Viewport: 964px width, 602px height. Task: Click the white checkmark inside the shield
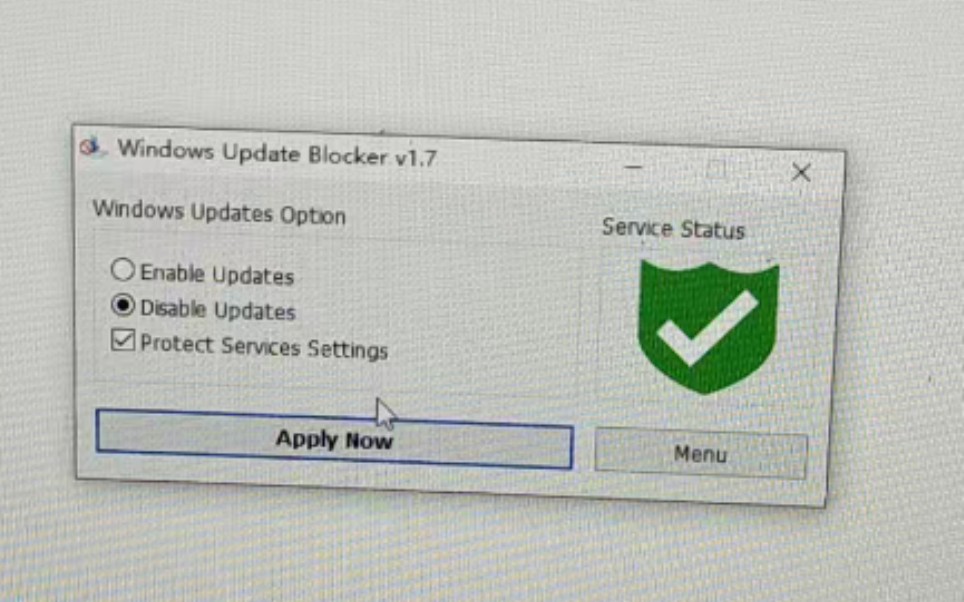[x=707, y=328]
